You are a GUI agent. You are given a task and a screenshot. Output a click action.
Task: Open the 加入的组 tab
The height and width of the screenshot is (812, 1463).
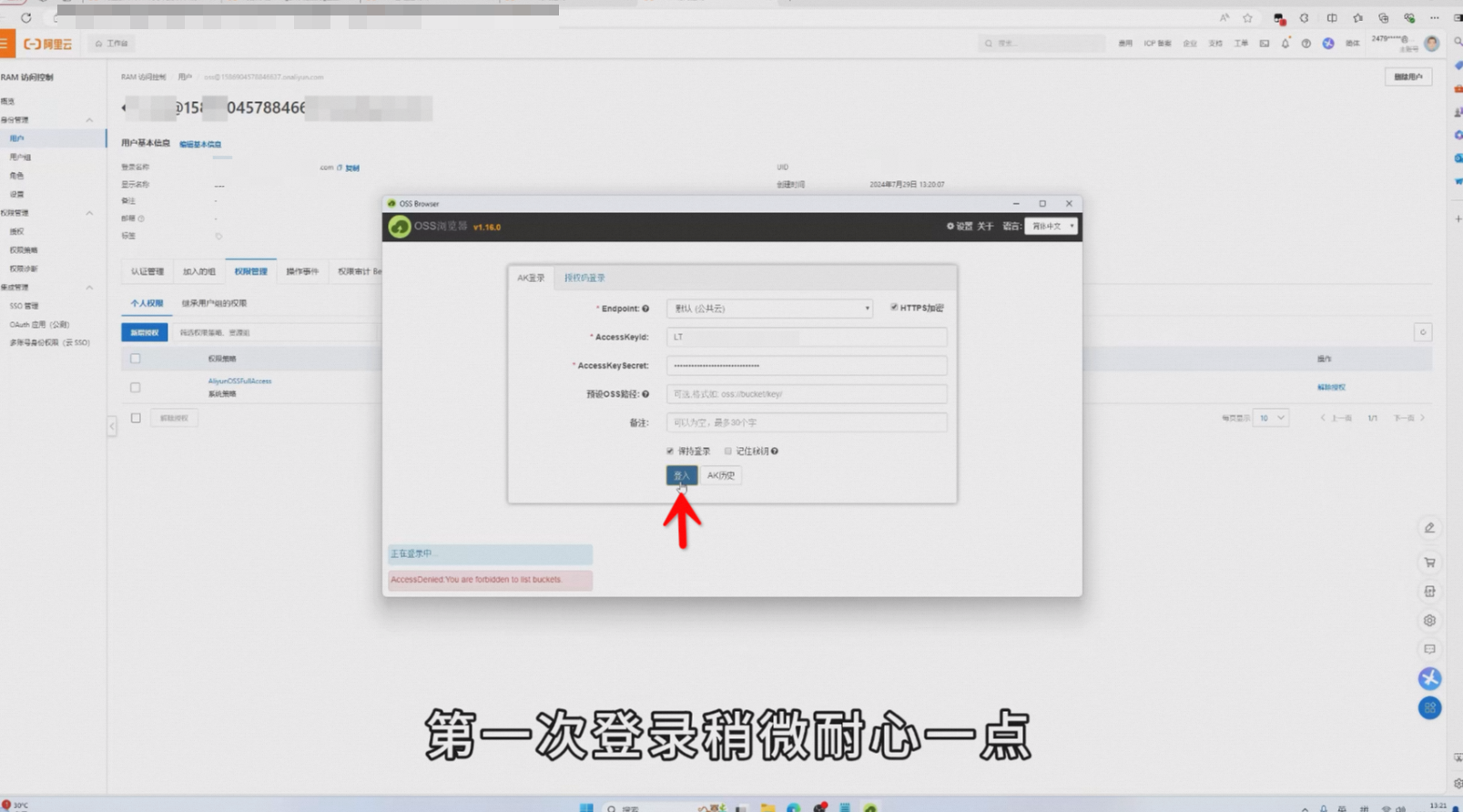[x=199, y=271]
